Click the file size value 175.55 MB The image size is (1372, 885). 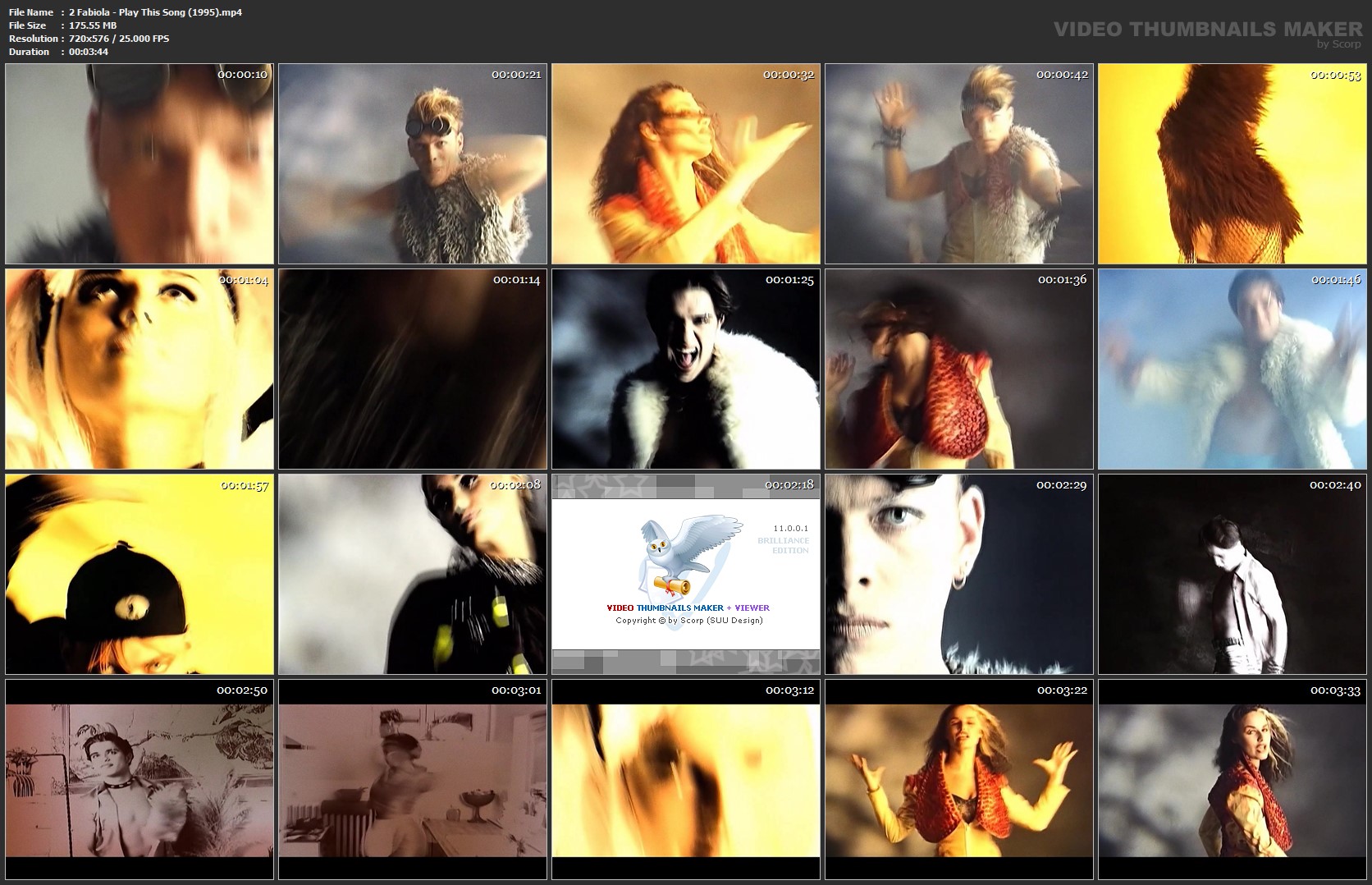pyautogui.click(x=93, y=25)
